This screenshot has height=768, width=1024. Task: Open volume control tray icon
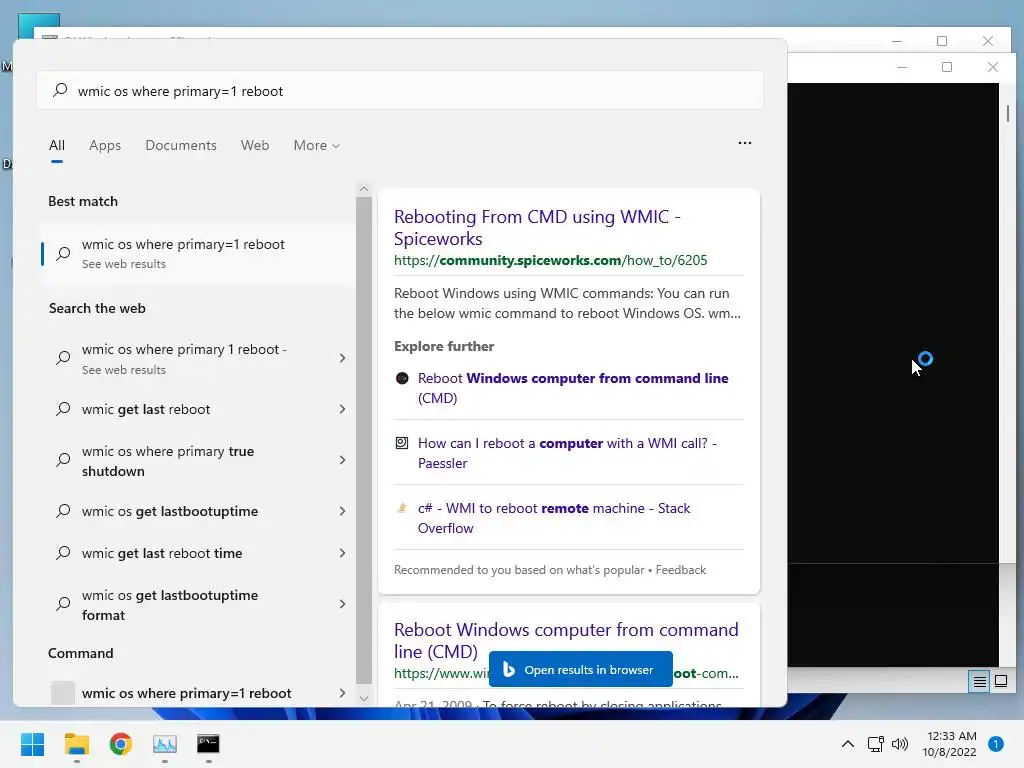900,744
